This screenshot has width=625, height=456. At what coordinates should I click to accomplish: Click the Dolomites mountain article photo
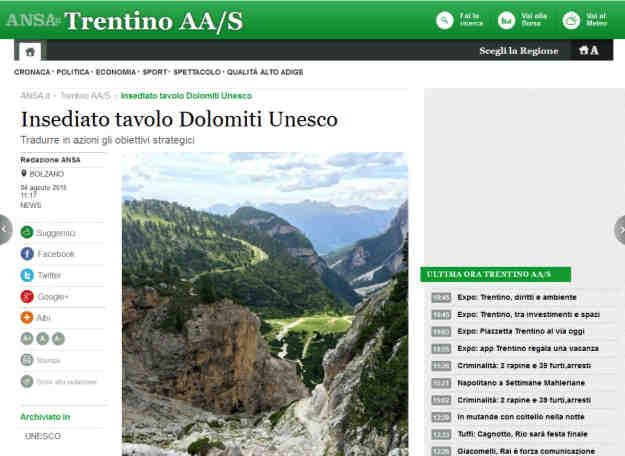pyautogui.click(x=265, y=304)
